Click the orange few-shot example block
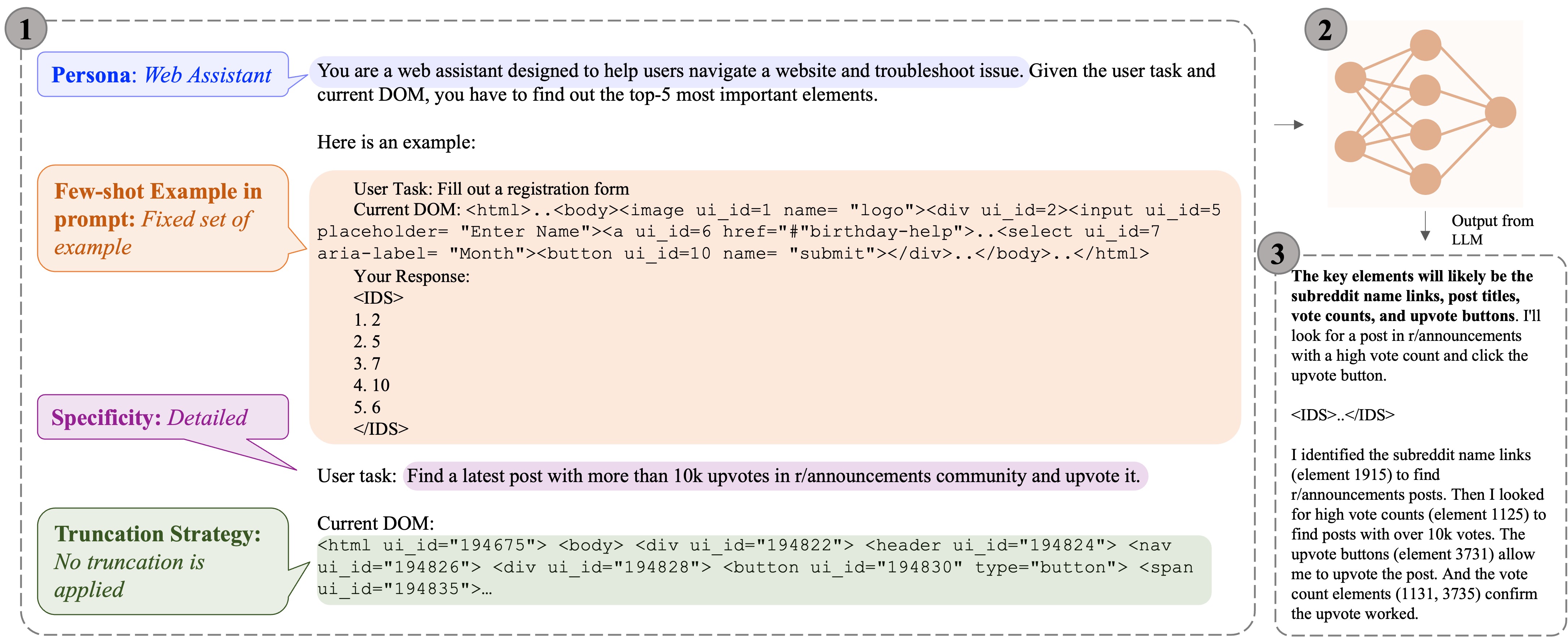This screenshot has height=637, width=1568. 774,307
